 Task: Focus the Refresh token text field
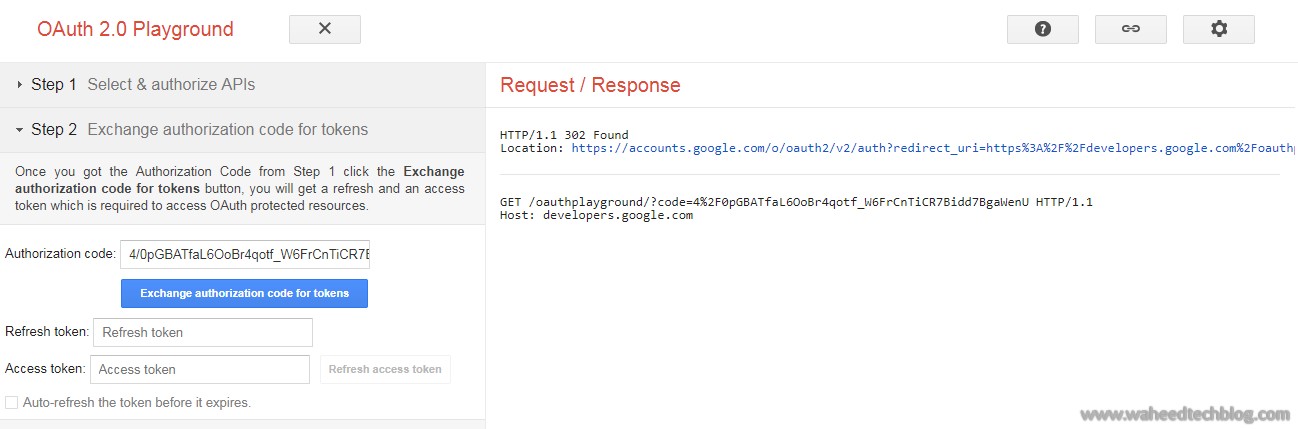202,332
